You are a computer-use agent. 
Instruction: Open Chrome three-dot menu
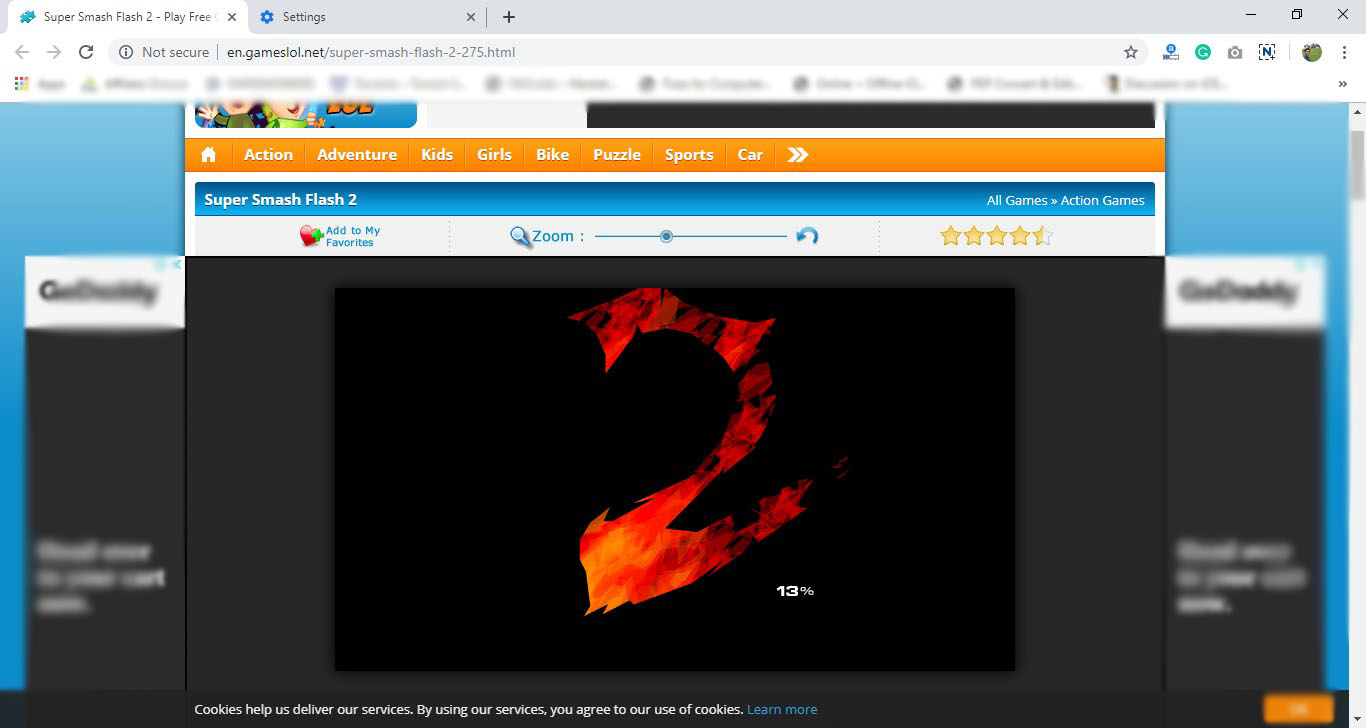(x=1344, y=52)
